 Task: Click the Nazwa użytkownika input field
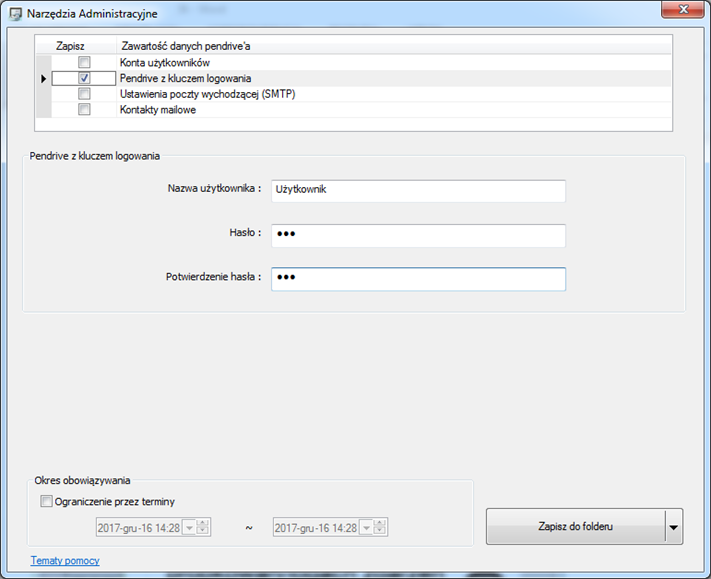tap(418, 191)
